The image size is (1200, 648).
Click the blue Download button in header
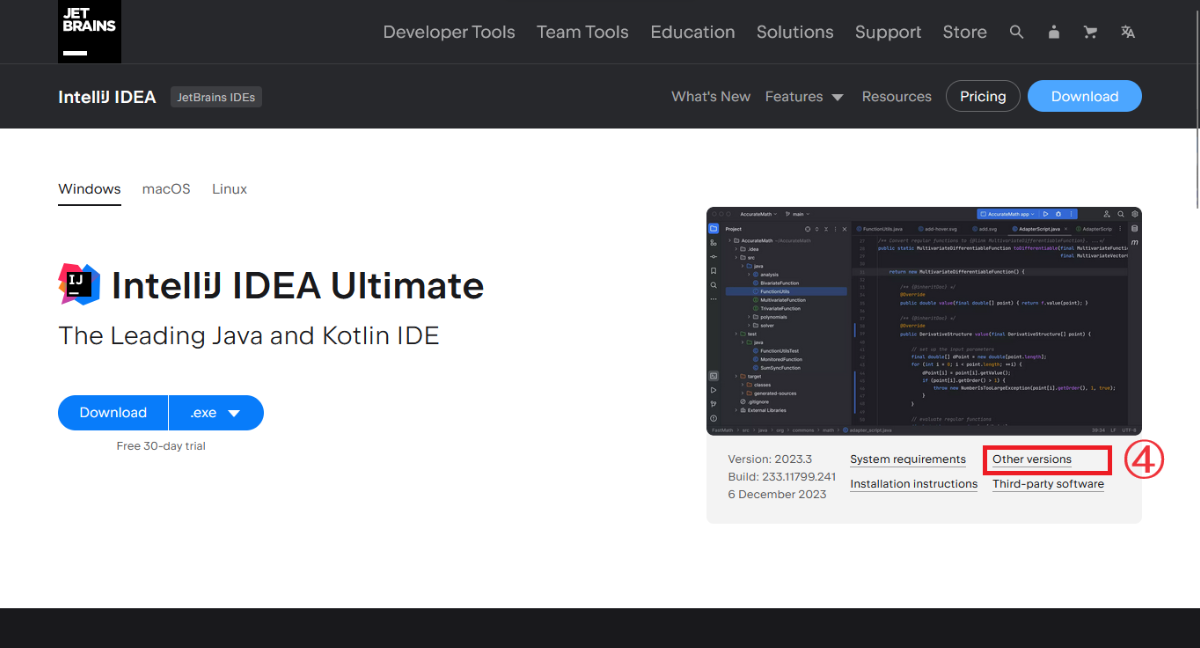[x=1084, y=97]
